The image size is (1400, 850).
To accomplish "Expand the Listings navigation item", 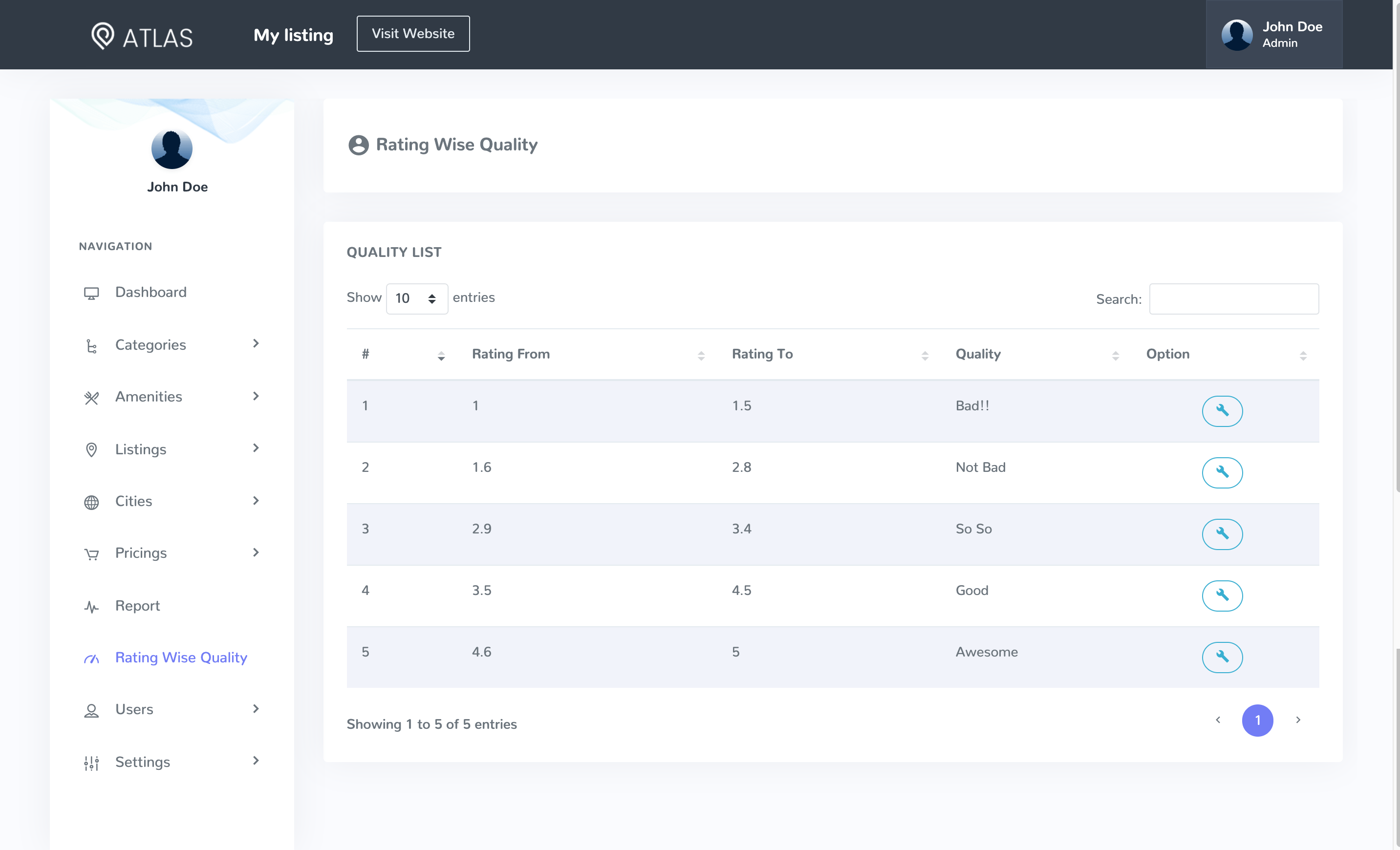I will (171, 450).
